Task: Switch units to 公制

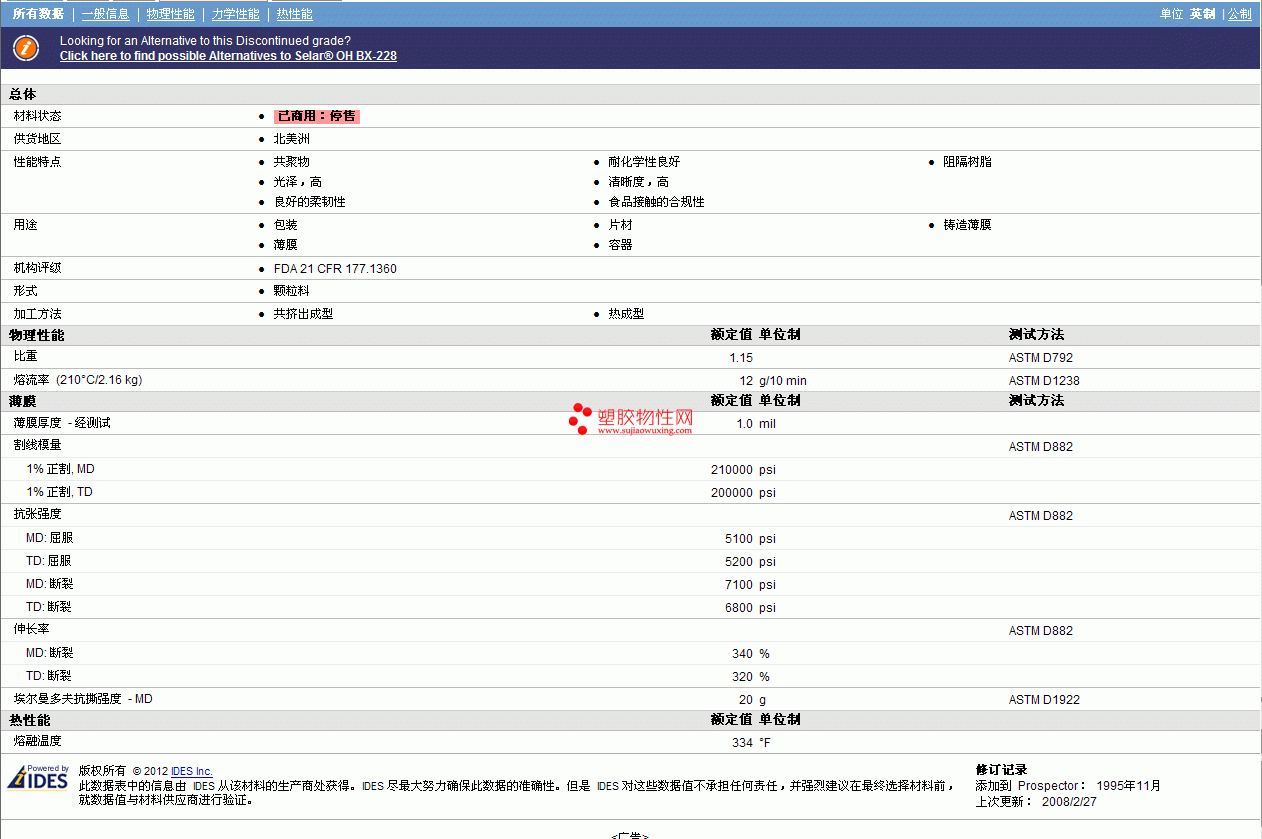Action: click(x=1240, y=14)
